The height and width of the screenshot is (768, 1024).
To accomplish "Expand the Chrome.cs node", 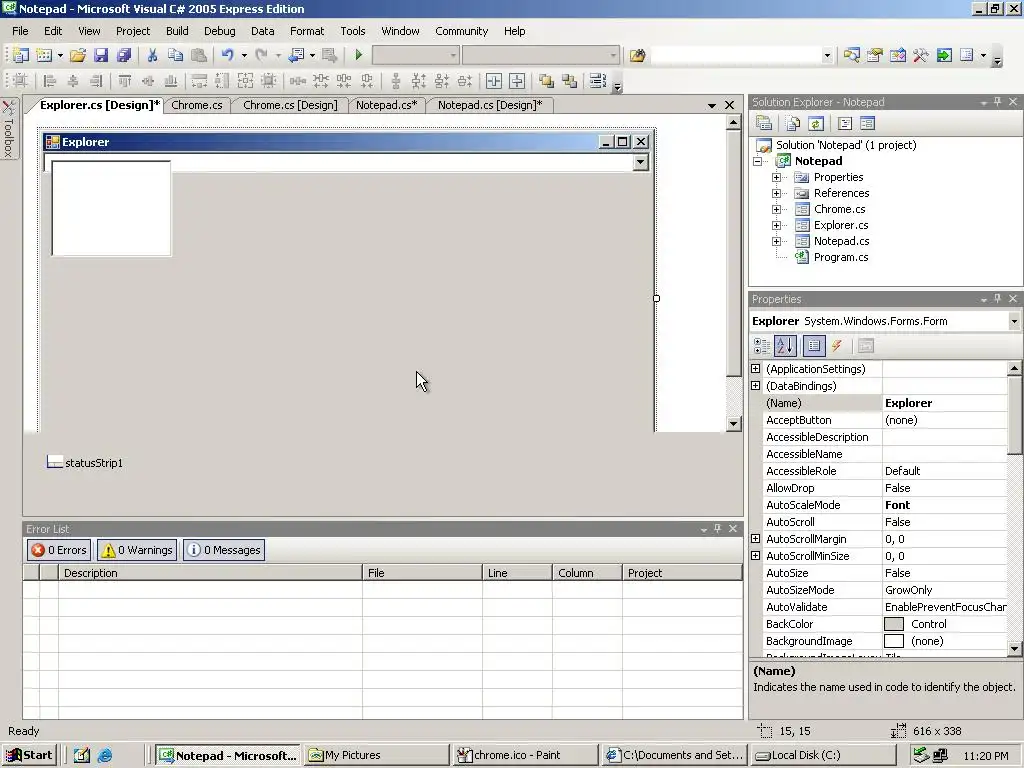I will point(776,209).
